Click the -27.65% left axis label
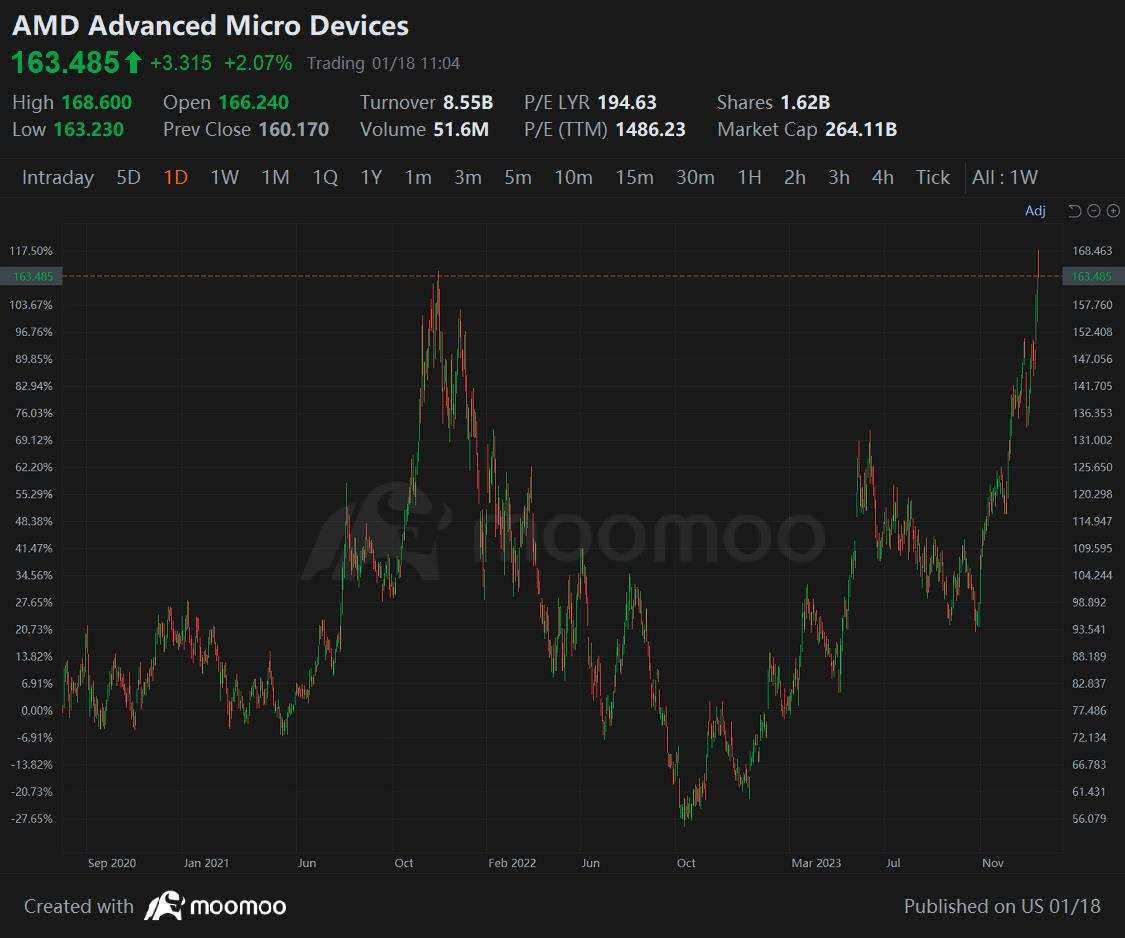The height and width of the screenshot is (938, 1125). pyautogui.click(x=32, y=819)
